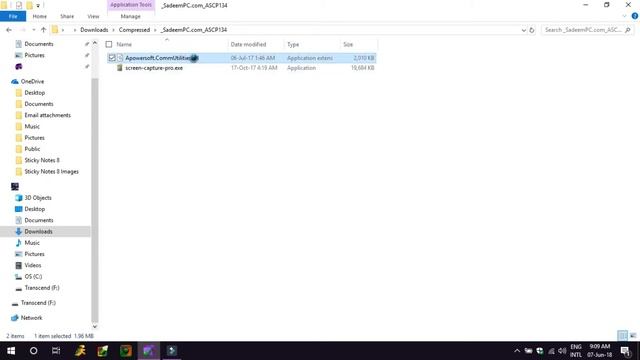Open the View ribbon tab
This screenshot has height=360, width=640.
(93, 16)
